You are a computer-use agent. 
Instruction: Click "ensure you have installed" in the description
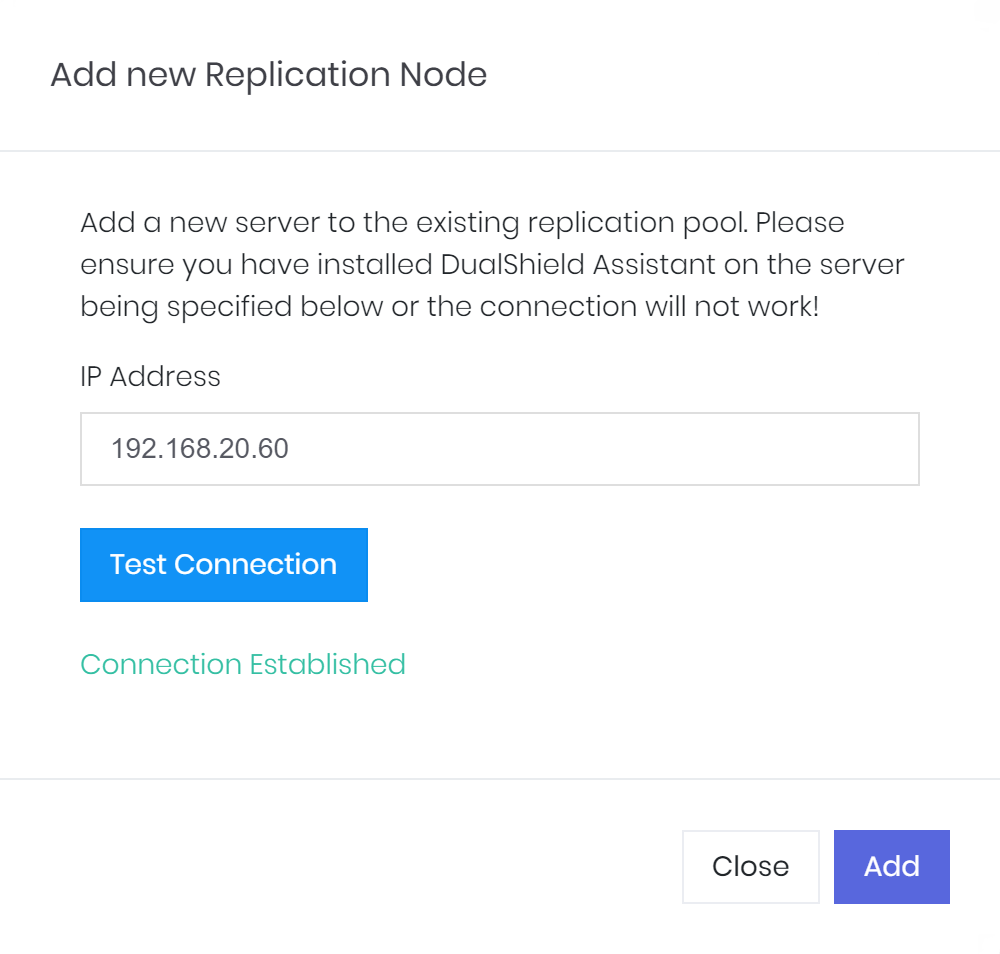click(257, 265)
